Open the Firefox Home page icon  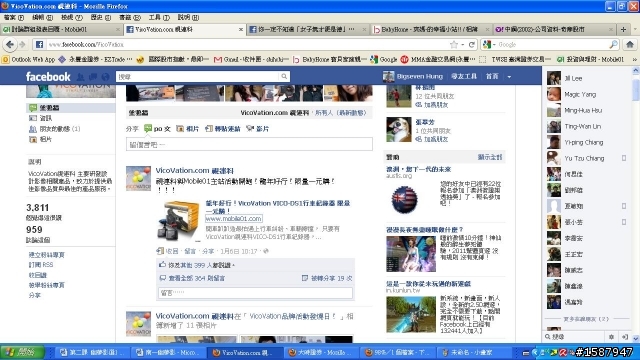[630, 44]
